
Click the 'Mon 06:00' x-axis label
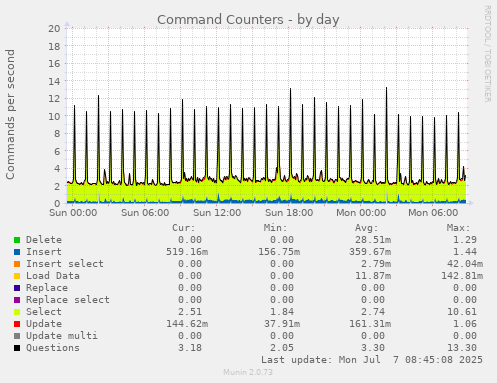433,213
